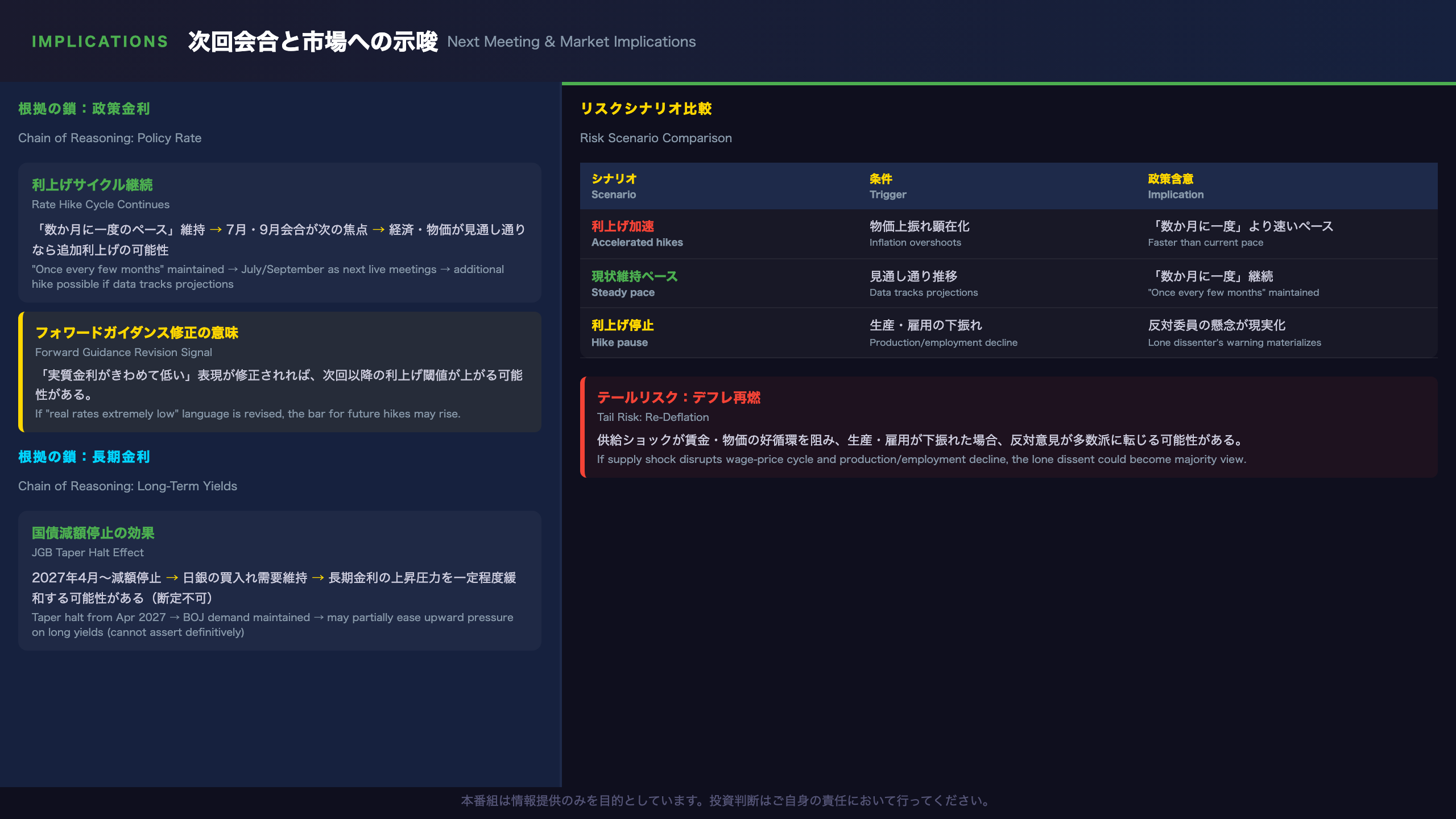Click Faster than current pace text
Viewport: 1456px width, 819px height.
point(1206,242)
